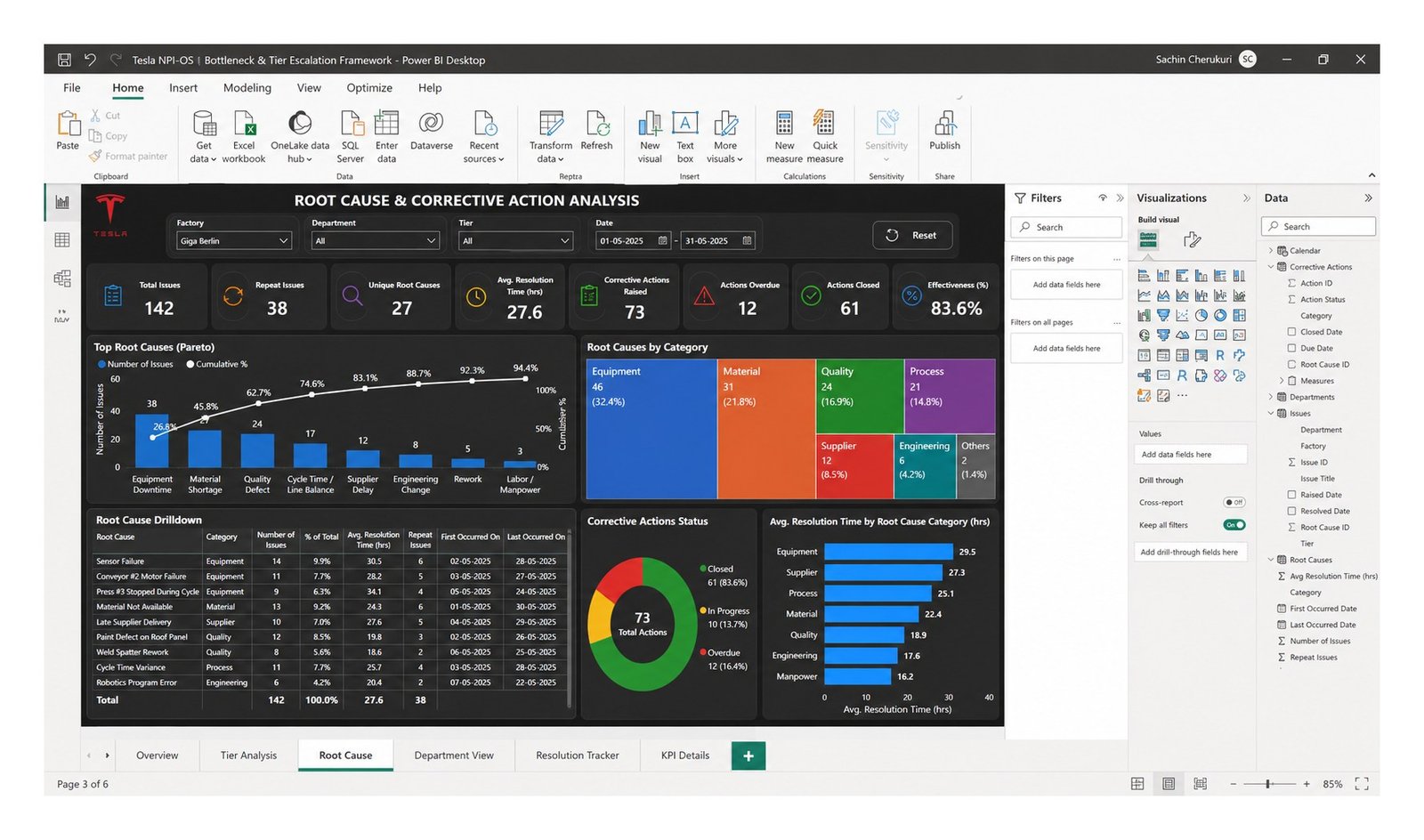Viewport: 1424px width, 840px height.
Task: Click the Paste button
Action: 68,131
